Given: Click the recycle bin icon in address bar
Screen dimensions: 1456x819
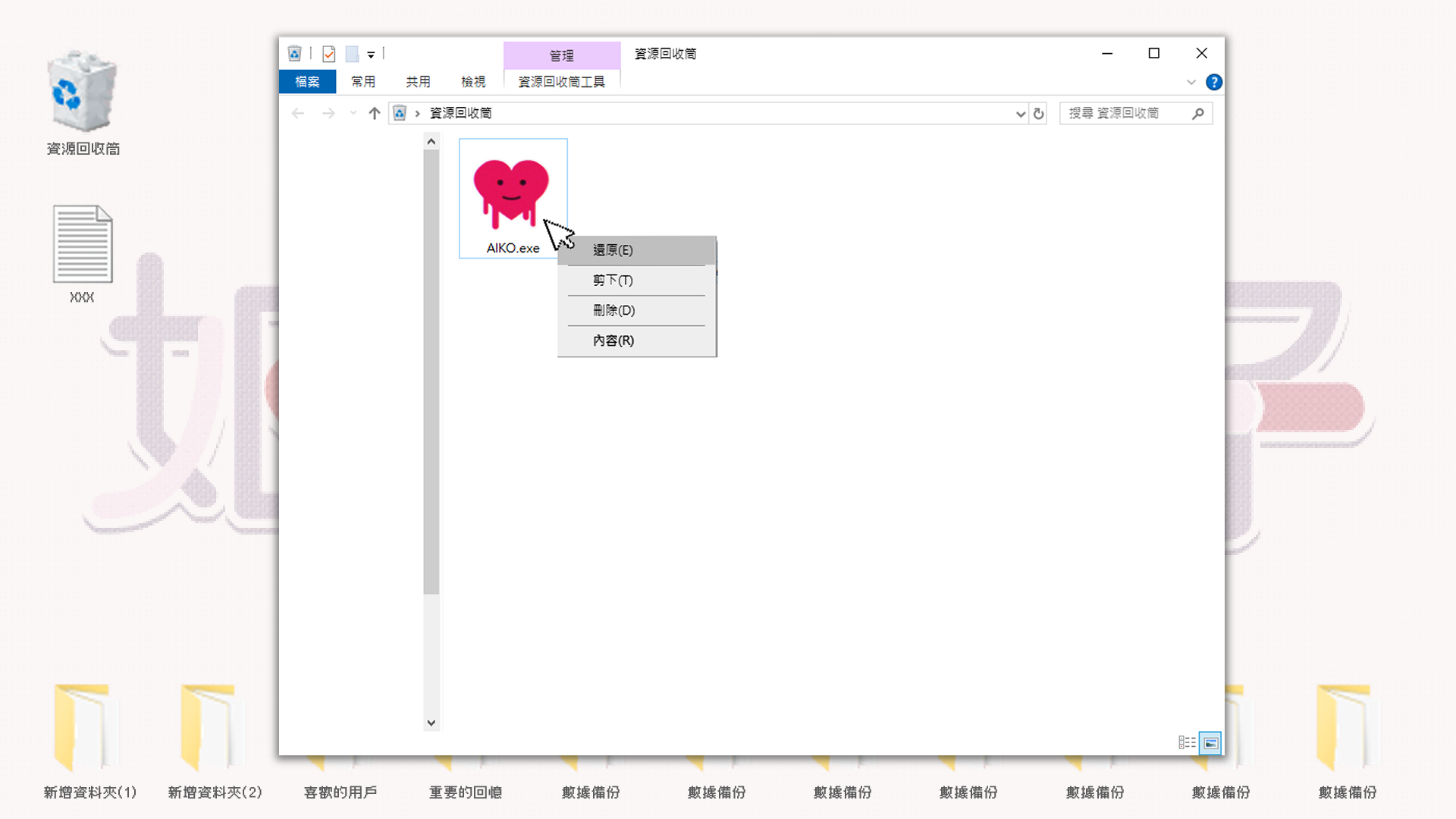Looking at the screenshot, I should click(400, 113).
